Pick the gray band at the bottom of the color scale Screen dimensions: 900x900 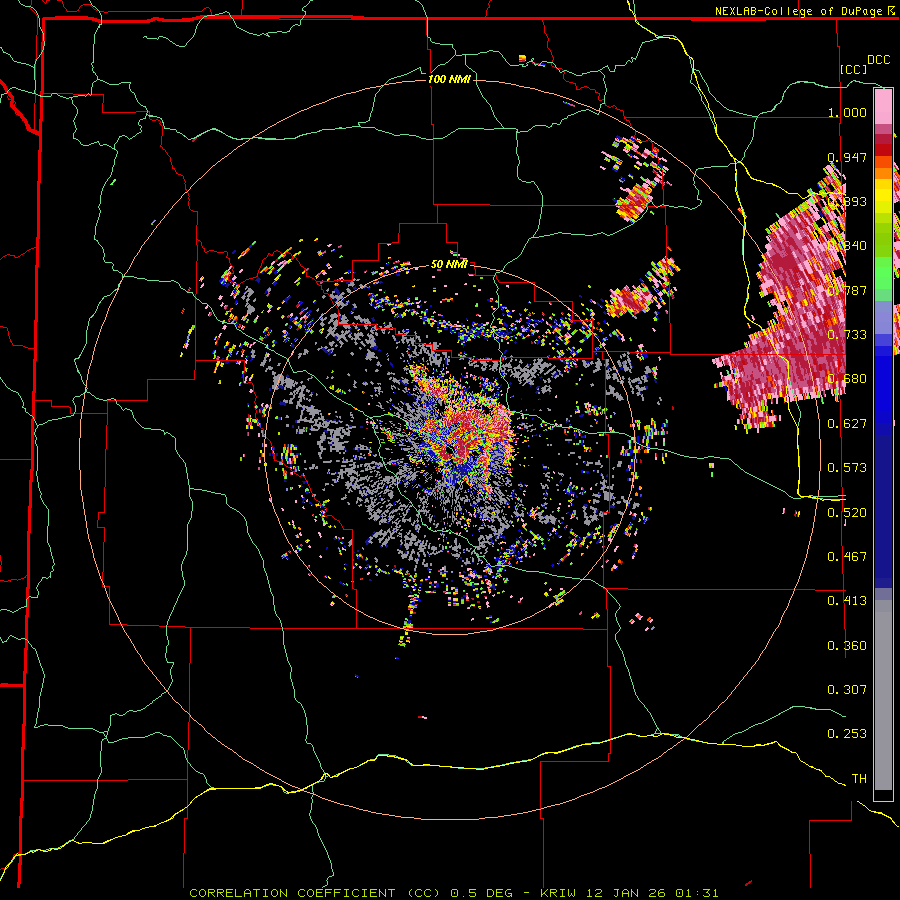[x=883, y=695]
